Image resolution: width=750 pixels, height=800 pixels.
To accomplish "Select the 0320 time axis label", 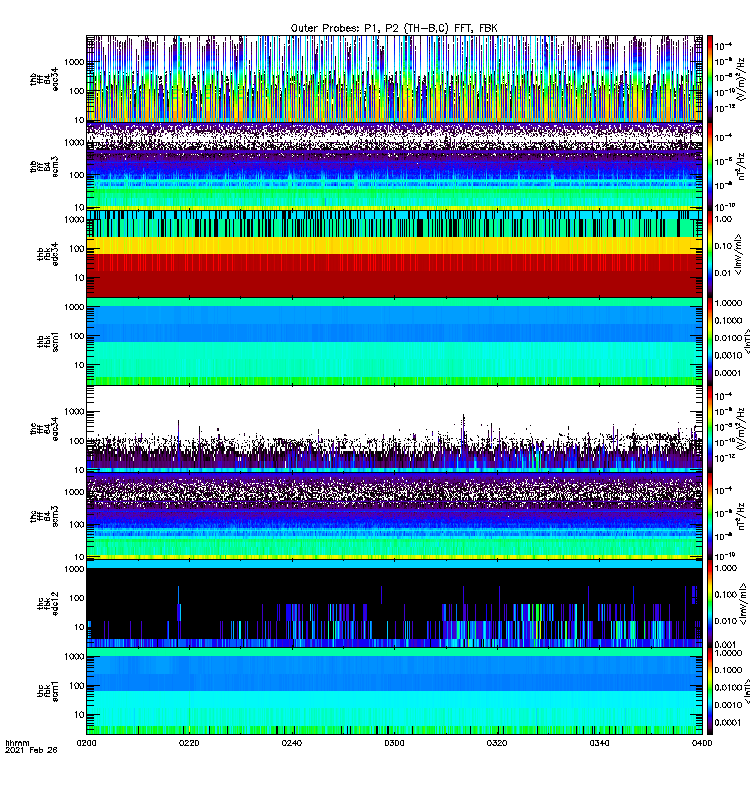I will point(496,743).
